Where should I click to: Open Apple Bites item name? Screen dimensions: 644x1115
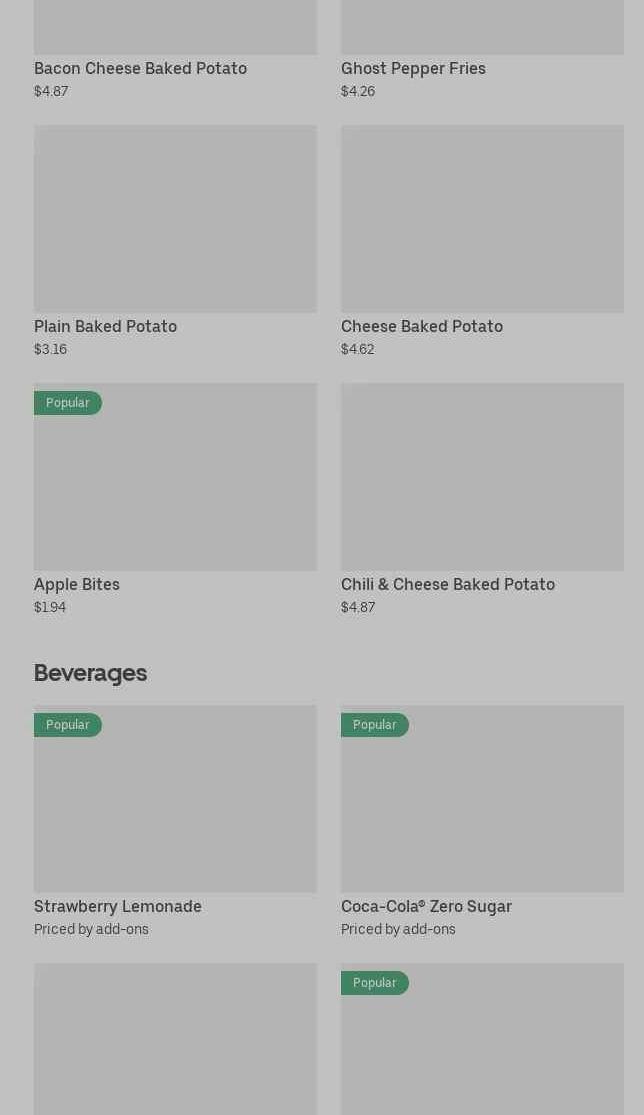click(77, 584)
